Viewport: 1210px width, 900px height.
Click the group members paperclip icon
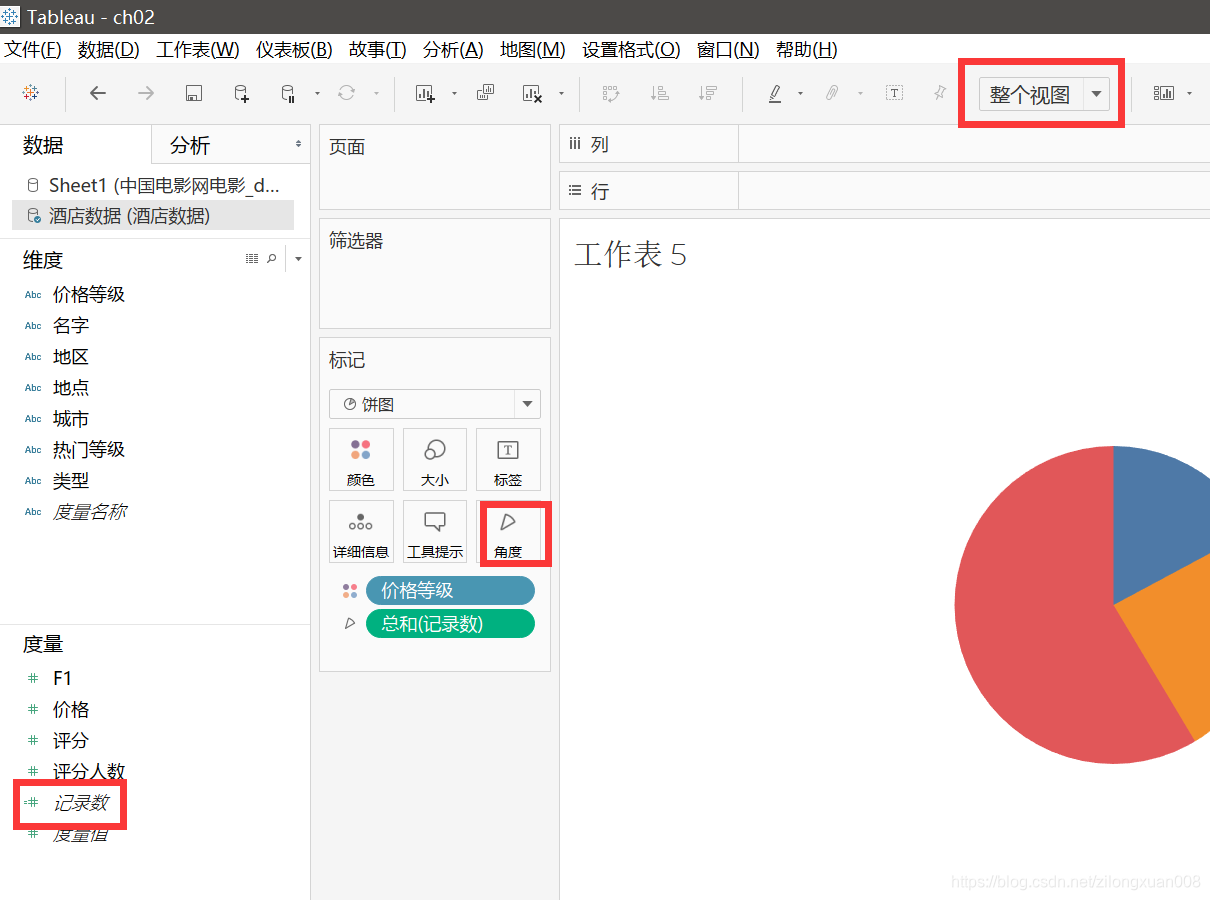(x=832, y=93)
